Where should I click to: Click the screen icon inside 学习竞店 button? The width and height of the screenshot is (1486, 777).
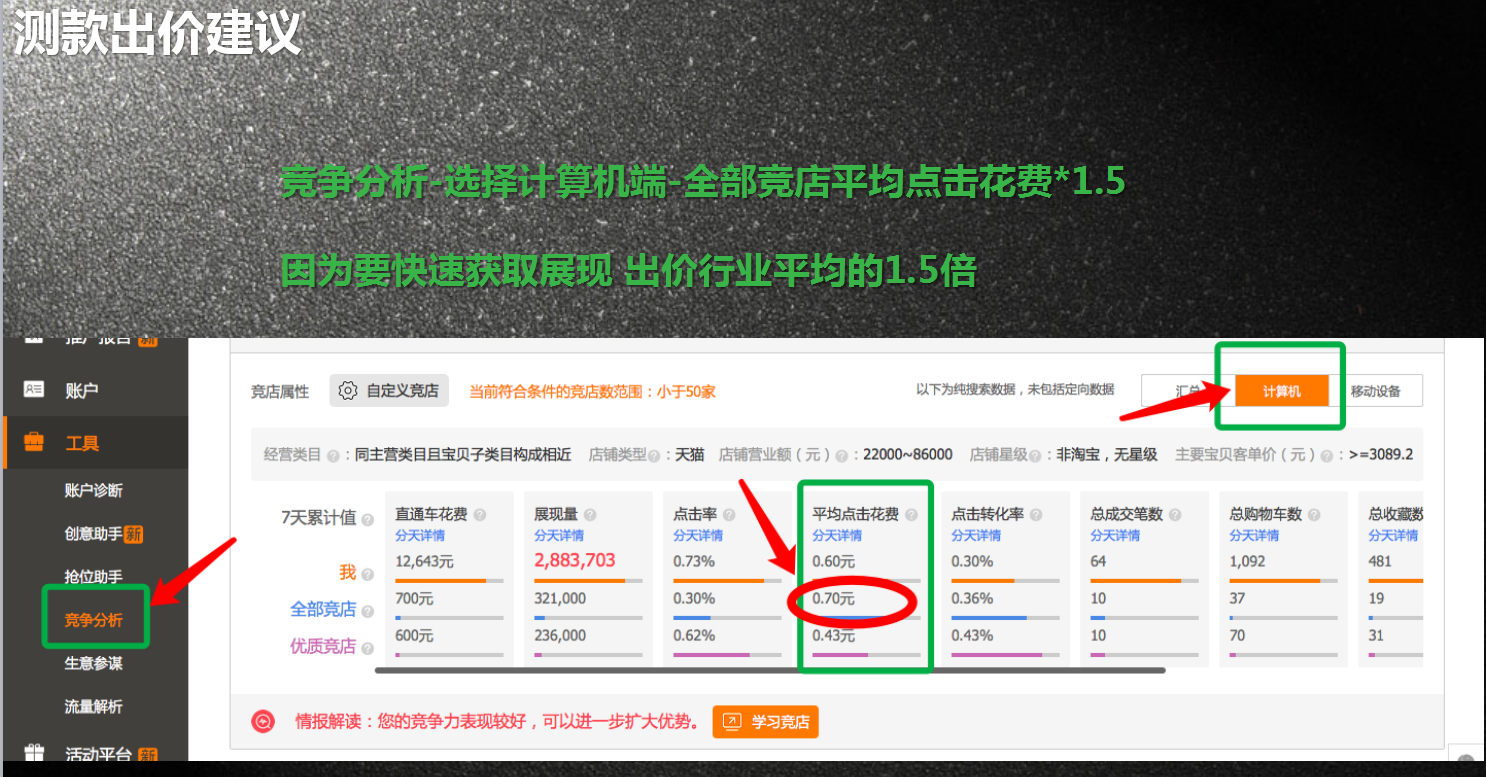(732, 722)
